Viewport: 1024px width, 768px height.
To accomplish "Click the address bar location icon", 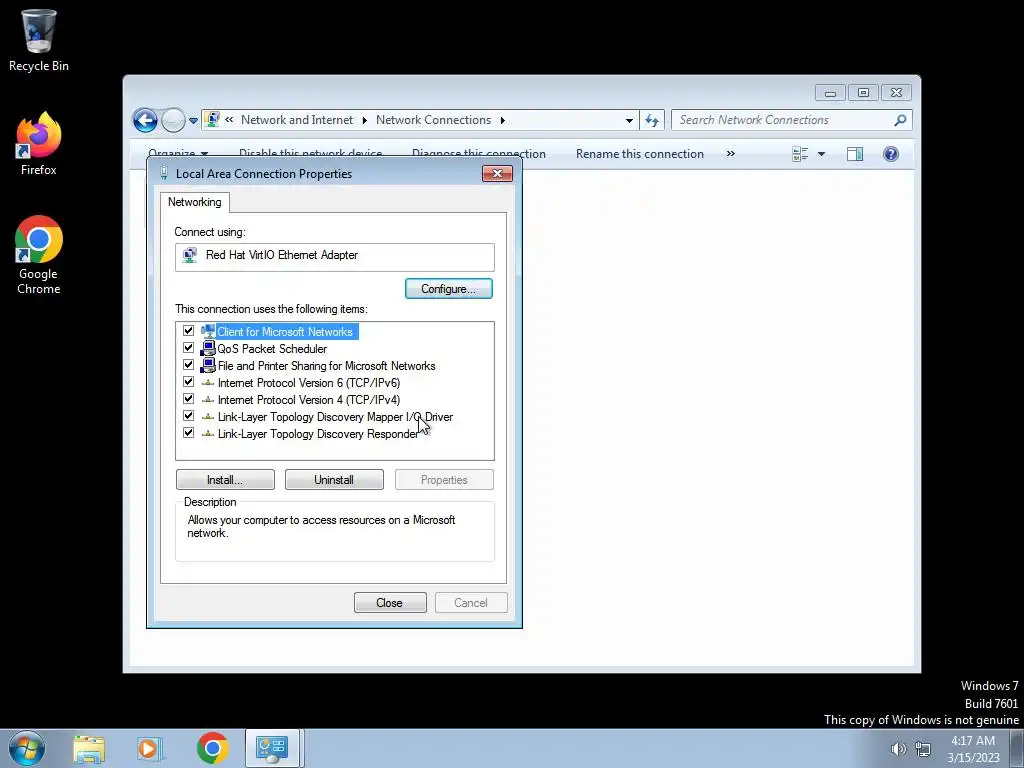I will pyautogui.click(x=212, y=120).
